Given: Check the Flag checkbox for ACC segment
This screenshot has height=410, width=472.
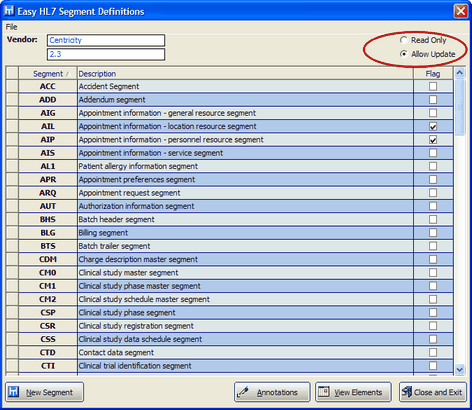Looking at the screenshot, I should (433, 87).
